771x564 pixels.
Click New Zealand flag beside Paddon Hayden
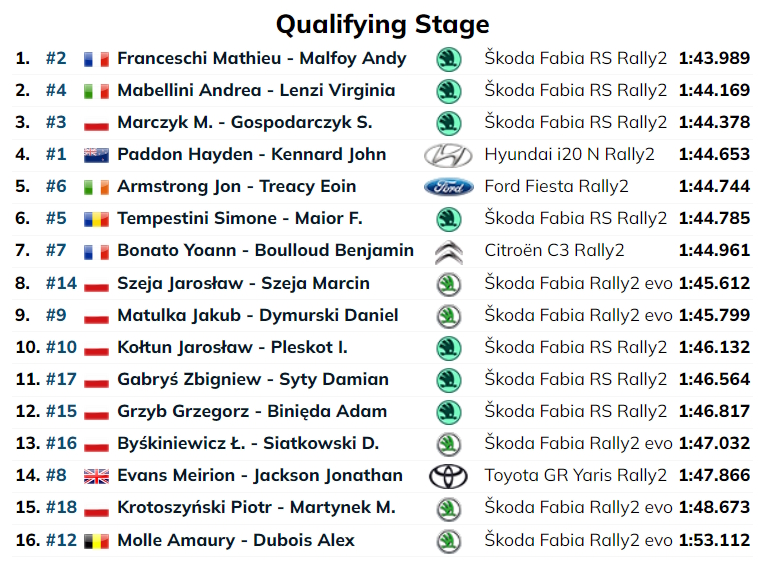96,155
